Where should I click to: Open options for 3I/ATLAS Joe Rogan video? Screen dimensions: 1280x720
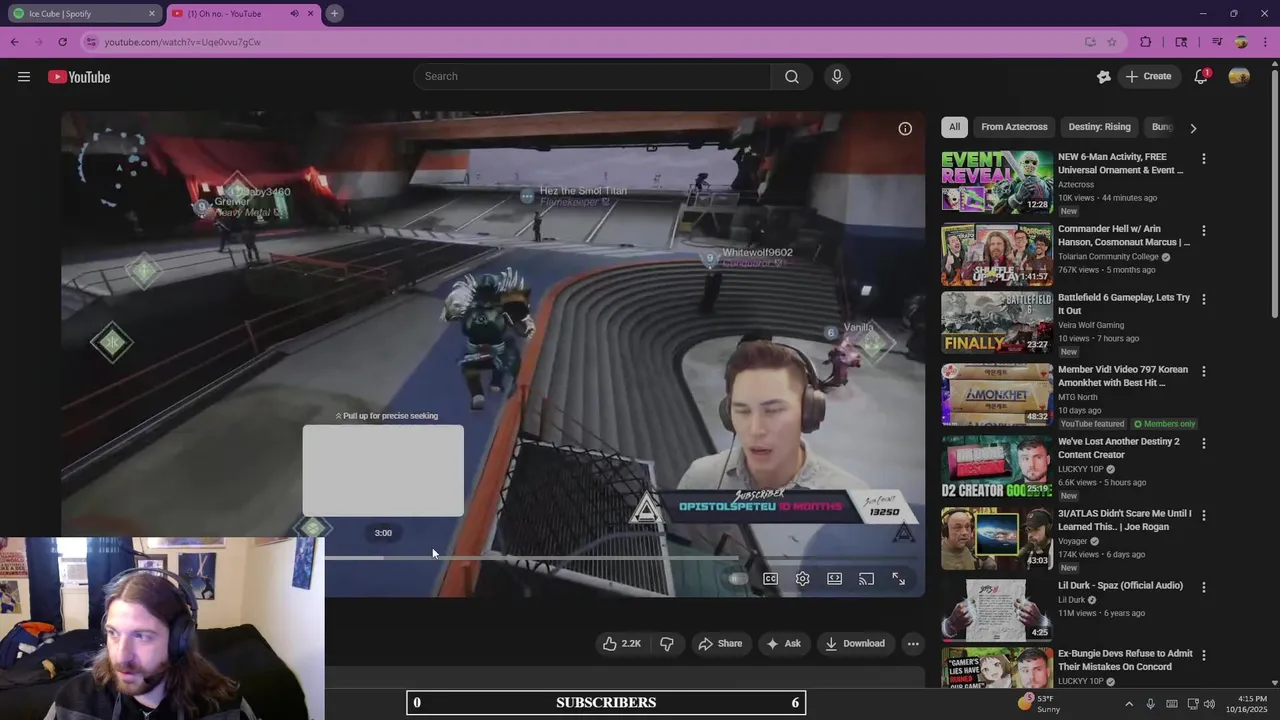pyautogui.click(x=1203, y=515)
